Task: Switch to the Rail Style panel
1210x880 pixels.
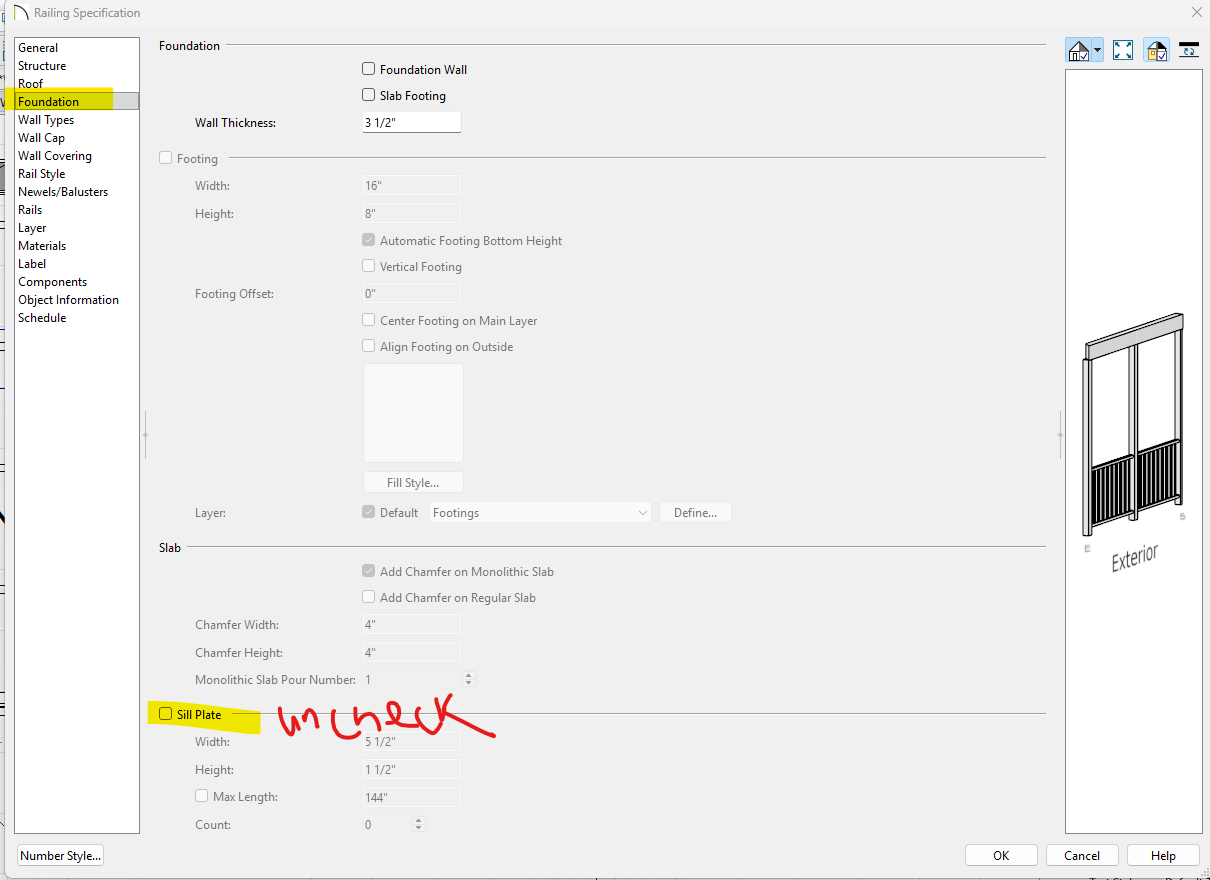Action: click(x=42, y=174)
